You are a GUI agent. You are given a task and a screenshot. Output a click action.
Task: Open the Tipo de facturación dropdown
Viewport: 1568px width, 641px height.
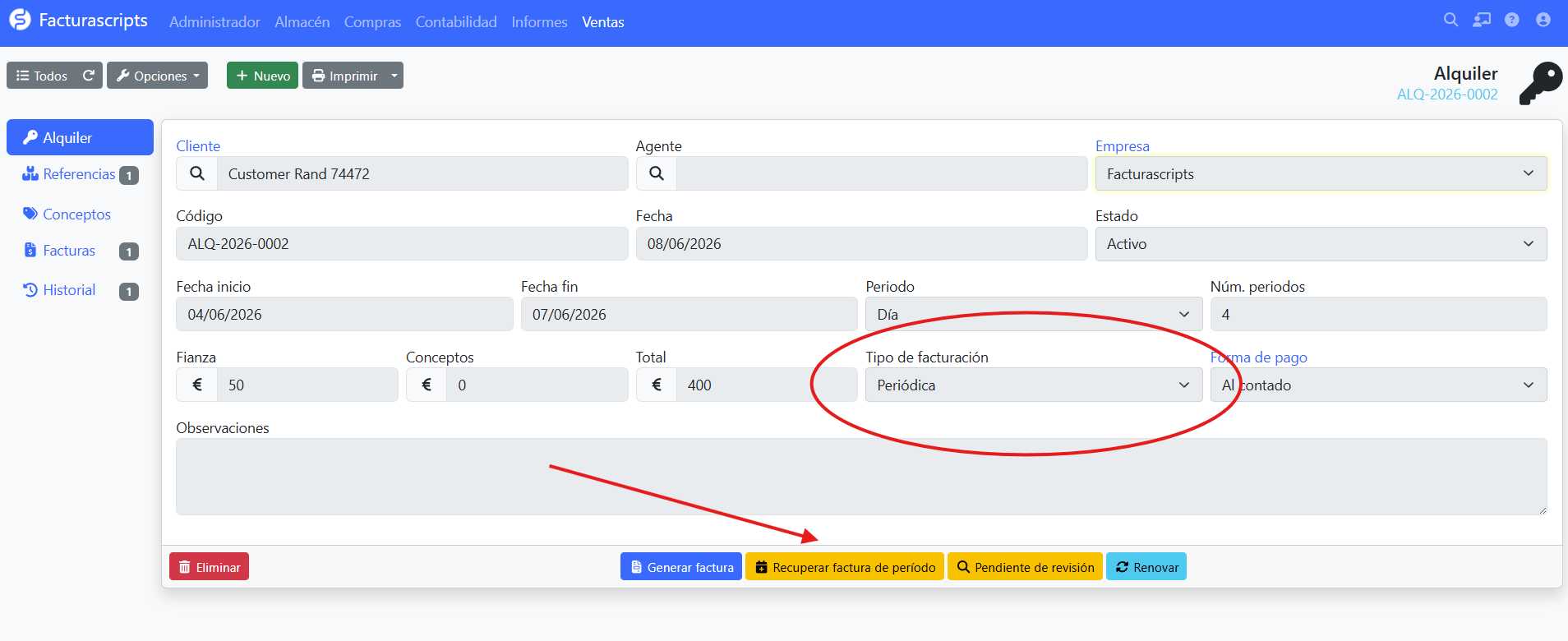click(1033, 385)
